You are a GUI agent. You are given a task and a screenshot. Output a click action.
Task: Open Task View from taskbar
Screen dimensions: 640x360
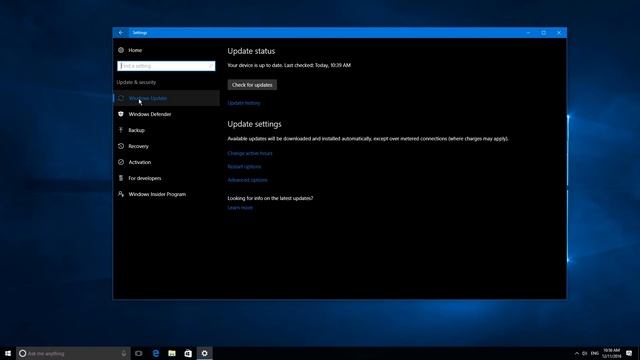(x=139, y=353)
